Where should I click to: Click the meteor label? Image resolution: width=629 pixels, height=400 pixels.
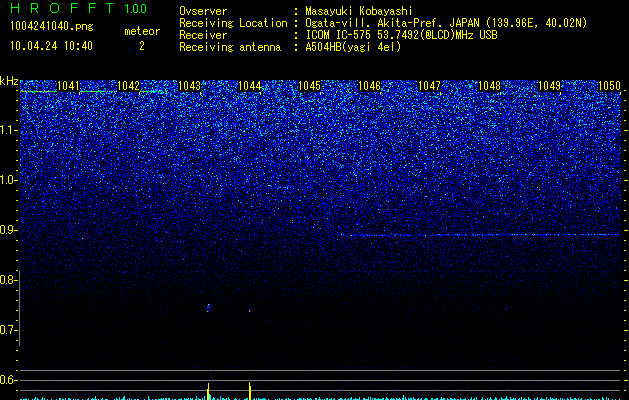[x=142, y=31]
